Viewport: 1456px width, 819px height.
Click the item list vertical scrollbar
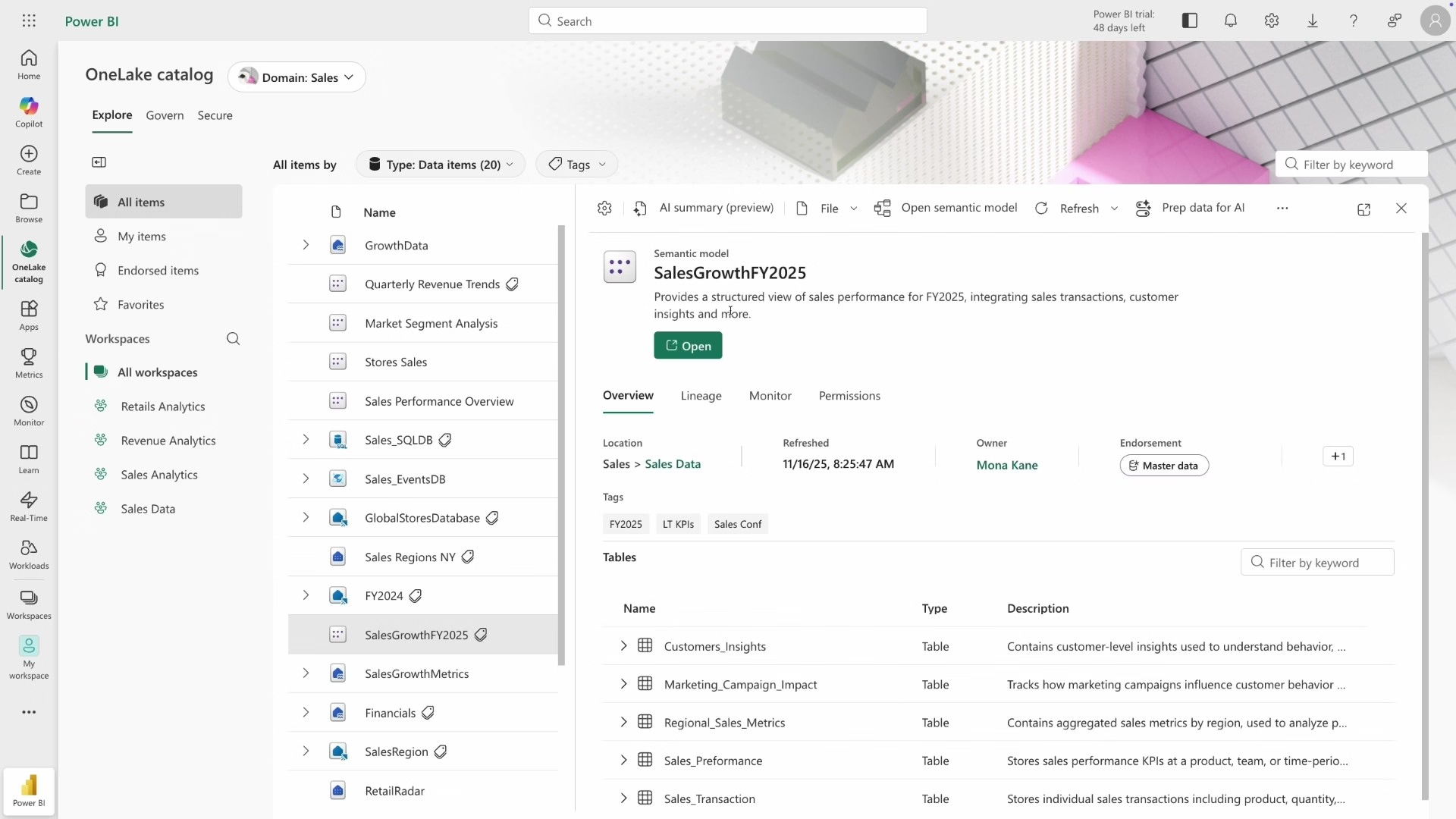(x=561, y=445)
